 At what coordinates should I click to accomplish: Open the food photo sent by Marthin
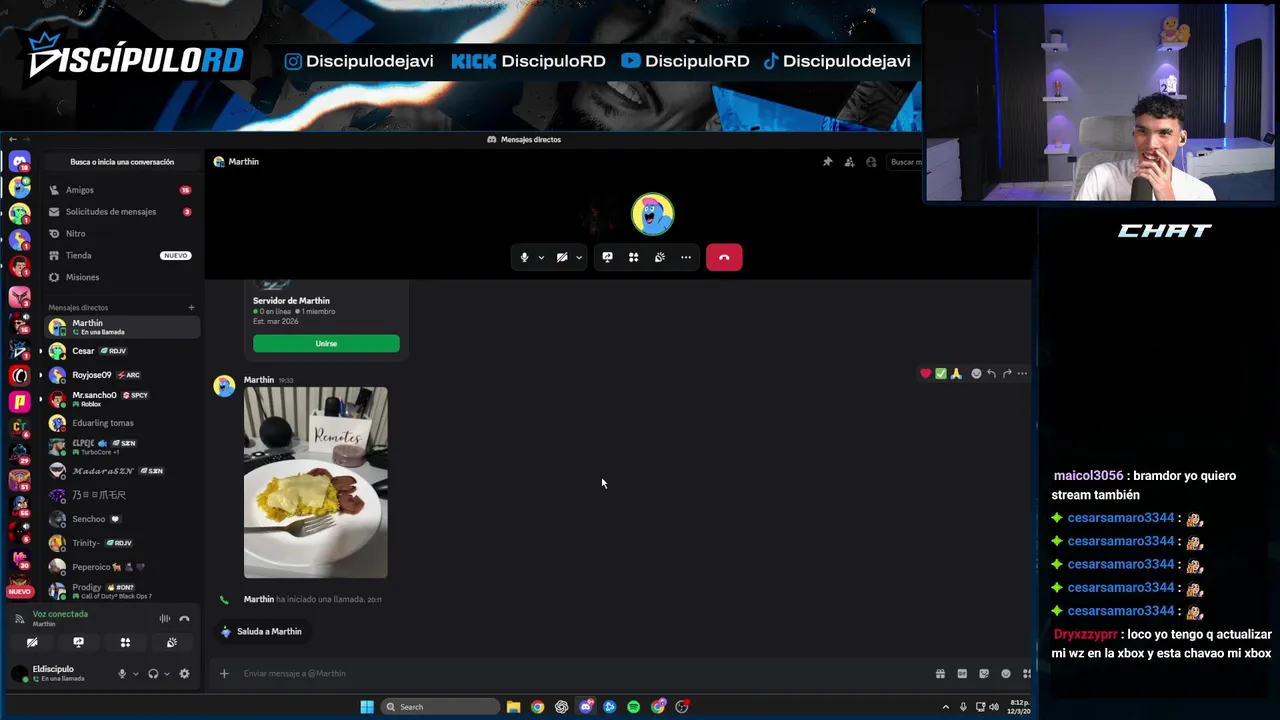[315, 482]
